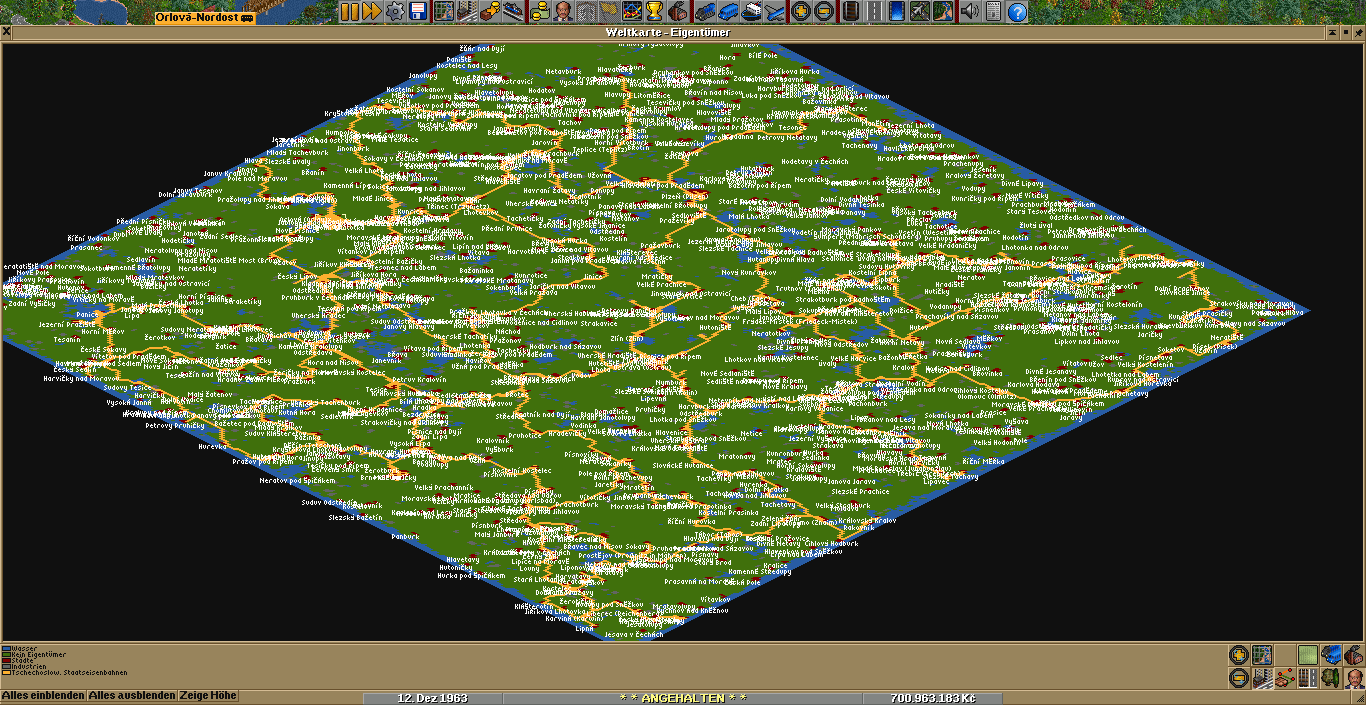Viewport: 1366px width, 705px height.
Task: Open the save game floppy disk menu
Action: [x=418, y=12]
